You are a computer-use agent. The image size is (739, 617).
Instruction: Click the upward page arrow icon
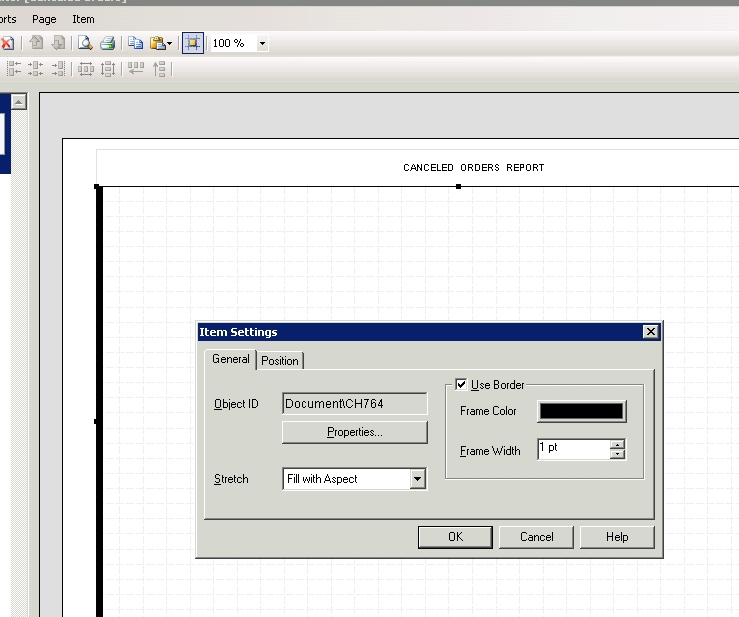tap(37, 43)
